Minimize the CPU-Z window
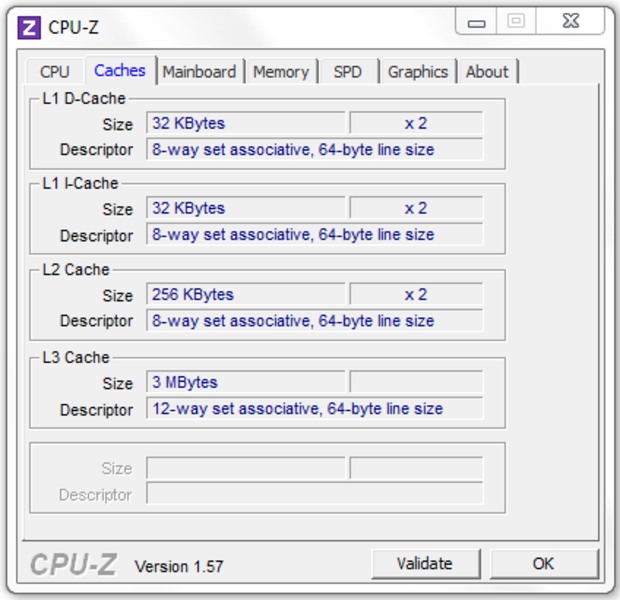Screen dimensions: 620x600 point(476,21)
